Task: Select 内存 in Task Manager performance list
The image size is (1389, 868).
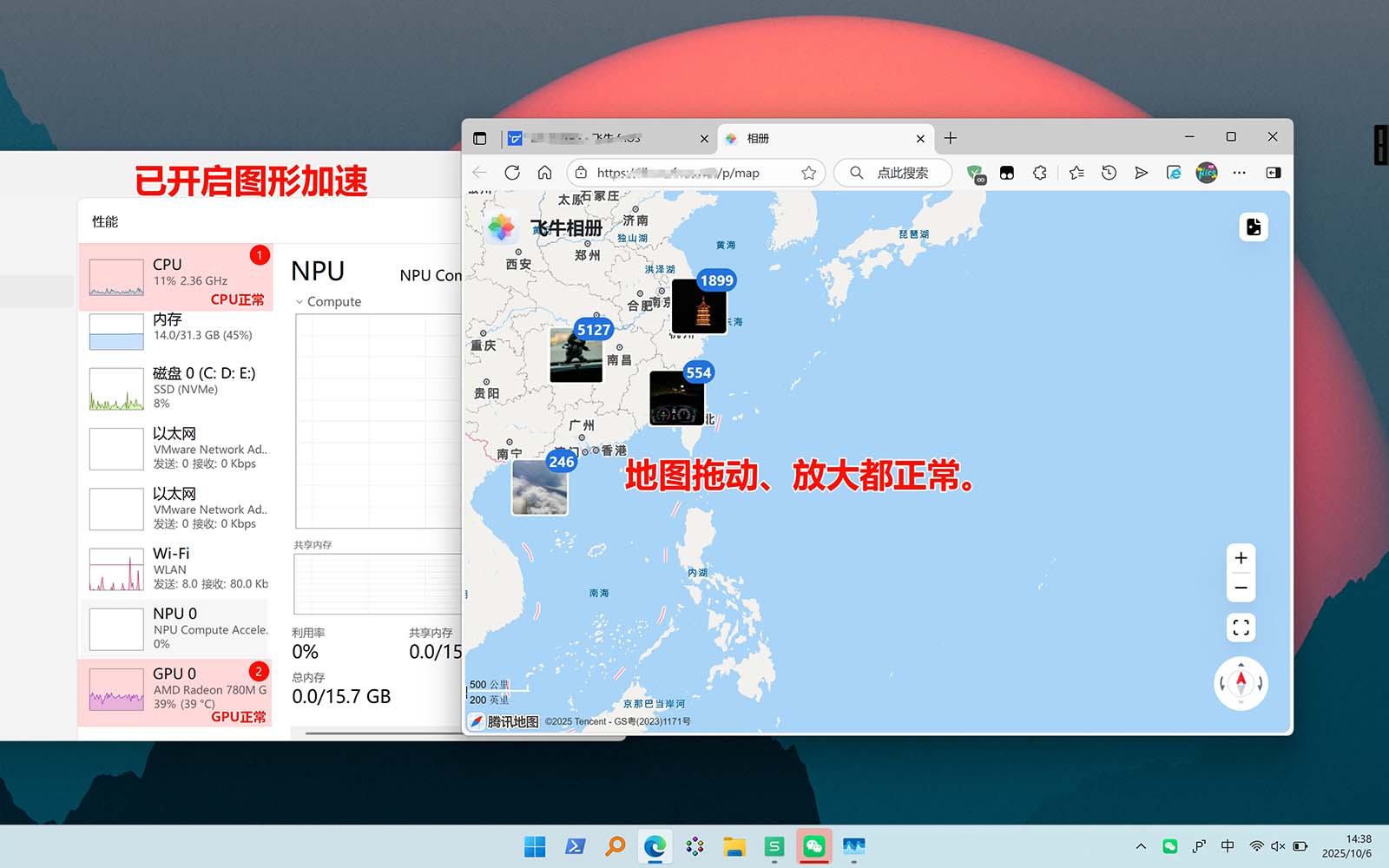Action: [x=175, y=331]
